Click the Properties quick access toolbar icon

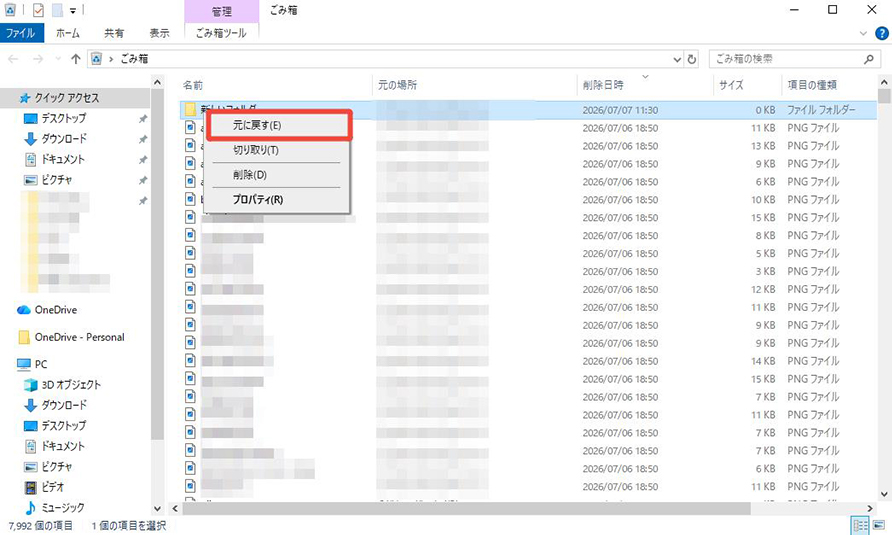coord(38,10)
